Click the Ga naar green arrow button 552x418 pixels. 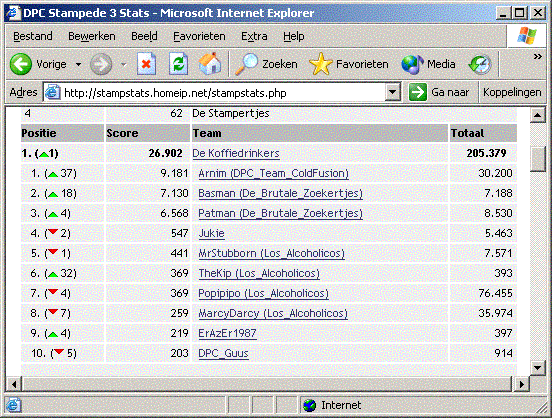[x=418, y=93]
